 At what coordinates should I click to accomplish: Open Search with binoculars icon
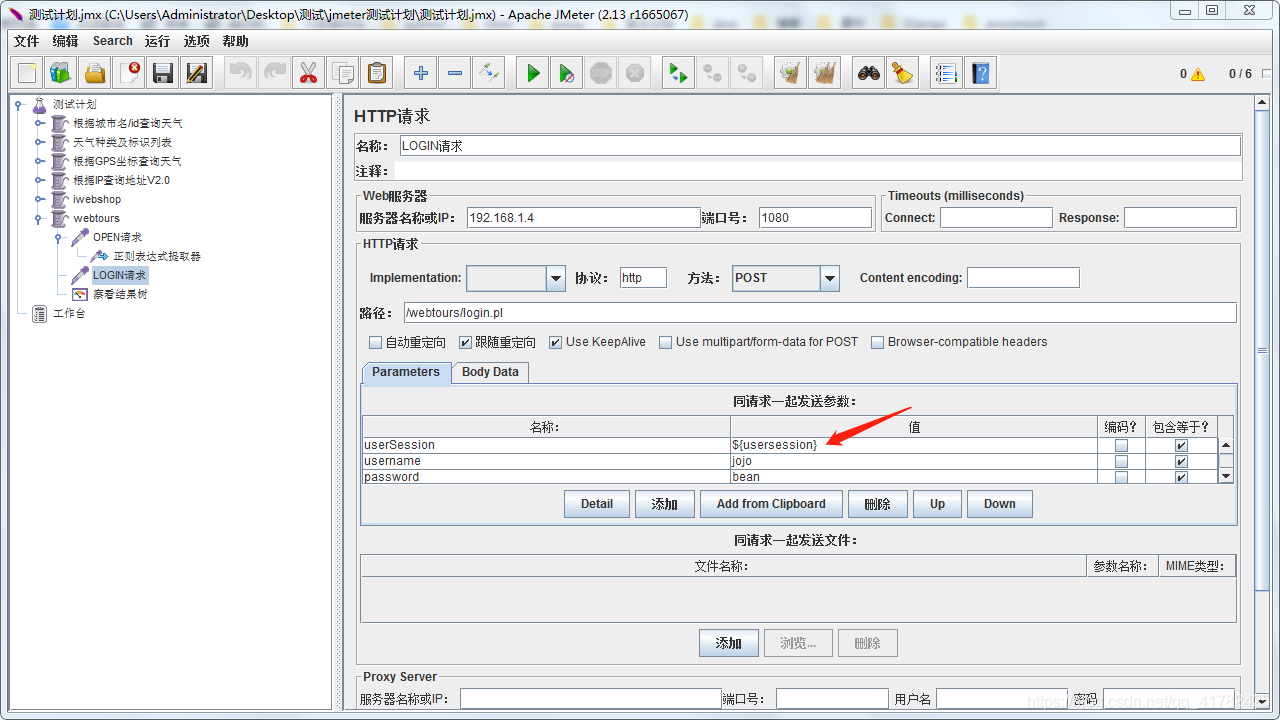click(869, 73)
